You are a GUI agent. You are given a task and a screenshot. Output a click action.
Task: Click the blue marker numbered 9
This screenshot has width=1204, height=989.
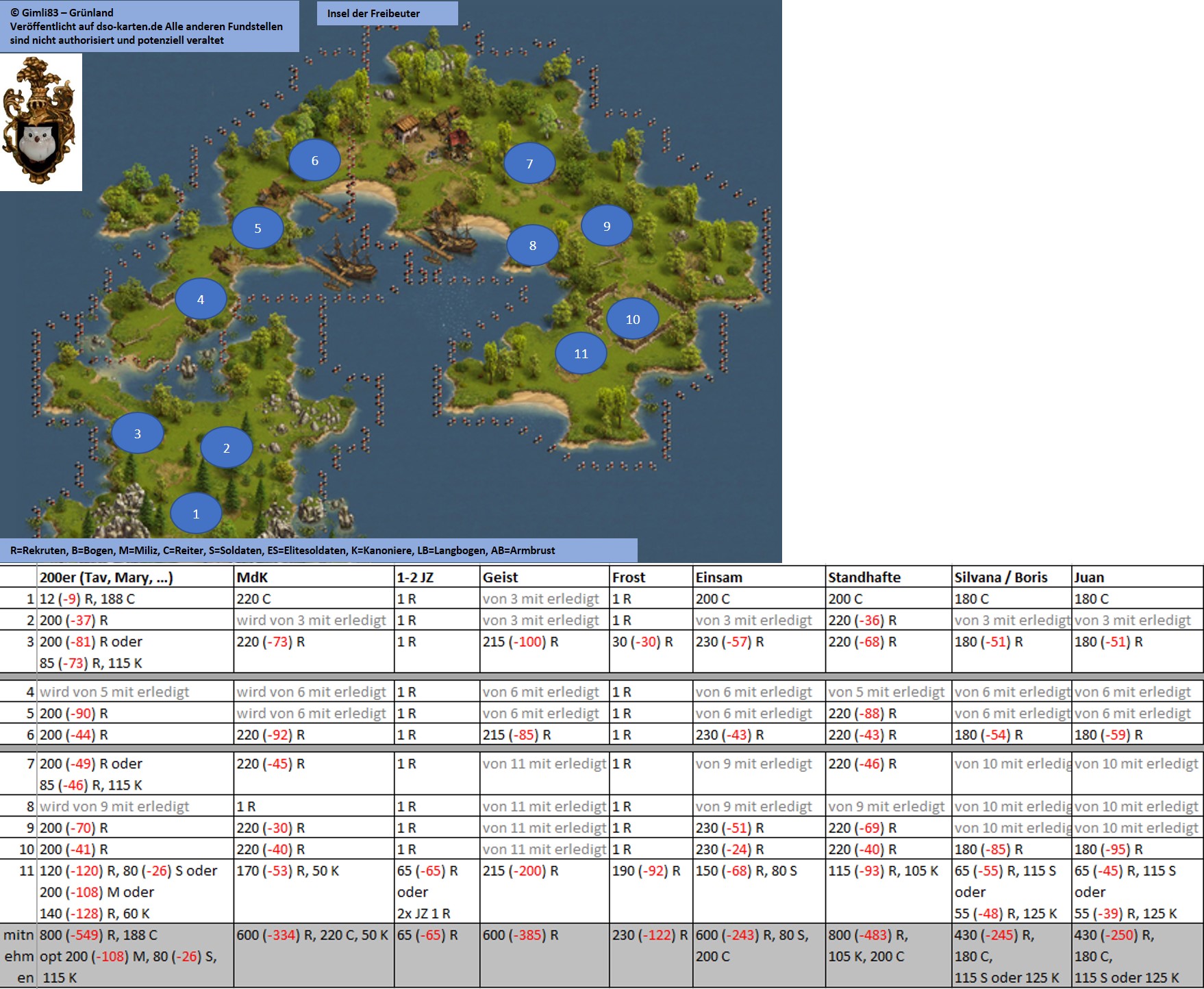607,226
